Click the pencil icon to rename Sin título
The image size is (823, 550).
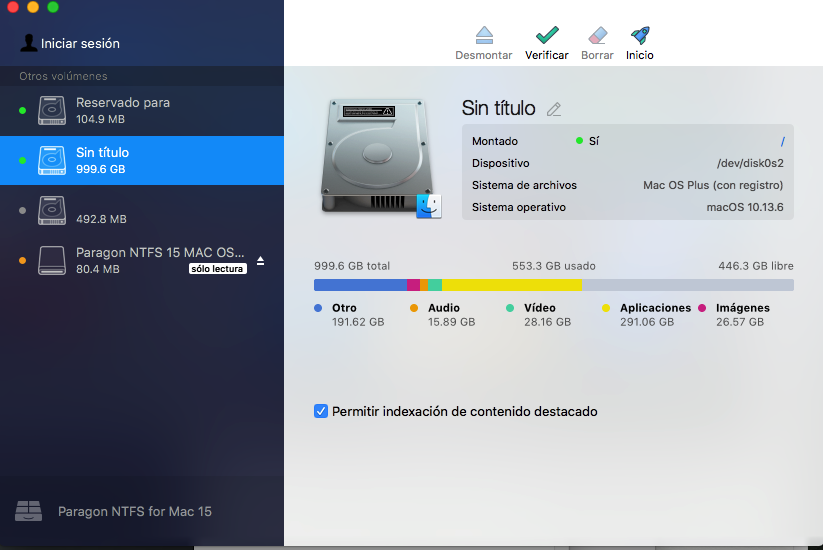pos(554,109)
